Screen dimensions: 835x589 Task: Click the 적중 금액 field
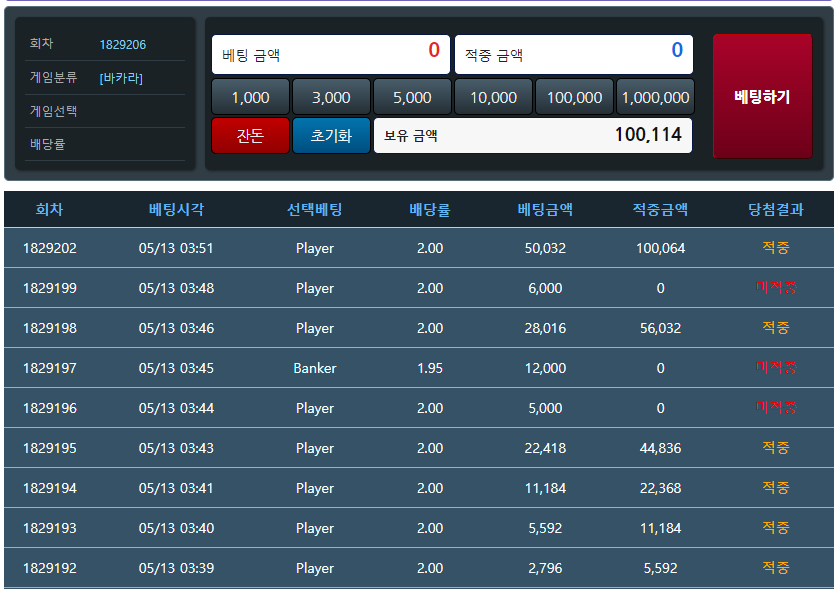(x=574, y=54)
